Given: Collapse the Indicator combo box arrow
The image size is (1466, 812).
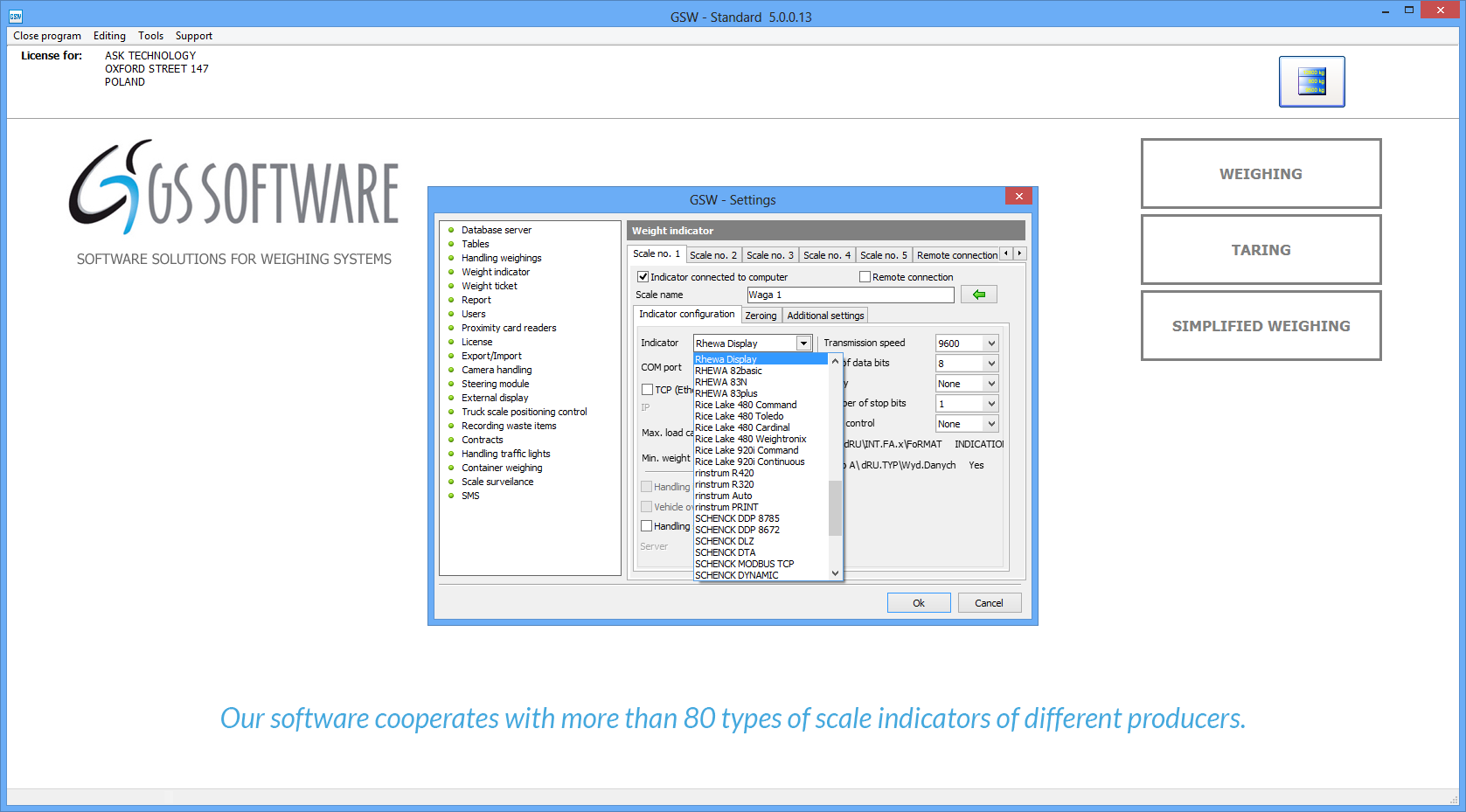Looking at the screenshot, I should coord(803,344).
